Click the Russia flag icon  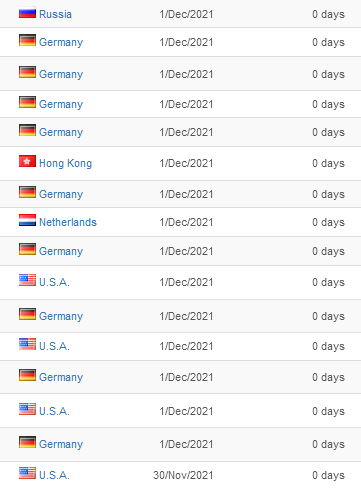[27, 13]
